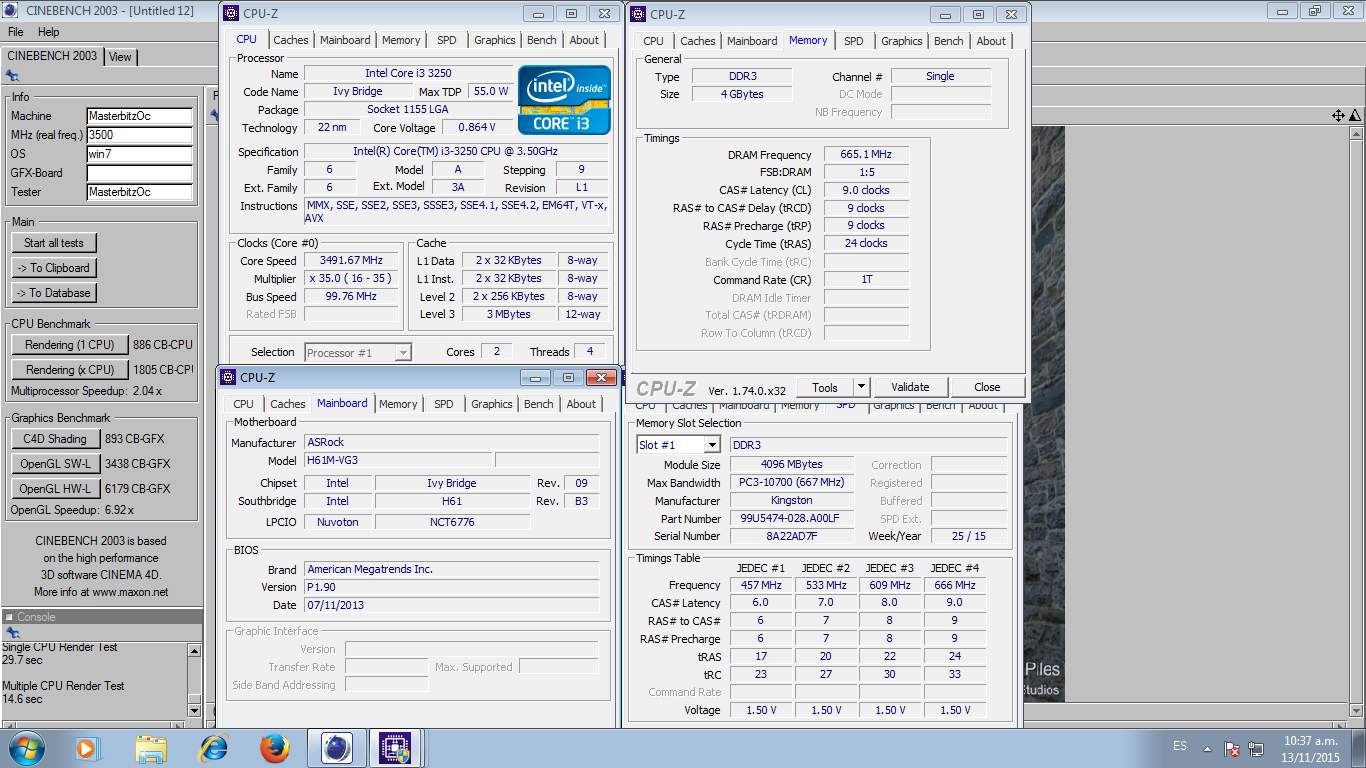1366x768 pixels.
Task: Select the 'Ivy Bridge' code name value
Action: click(357, 92)
